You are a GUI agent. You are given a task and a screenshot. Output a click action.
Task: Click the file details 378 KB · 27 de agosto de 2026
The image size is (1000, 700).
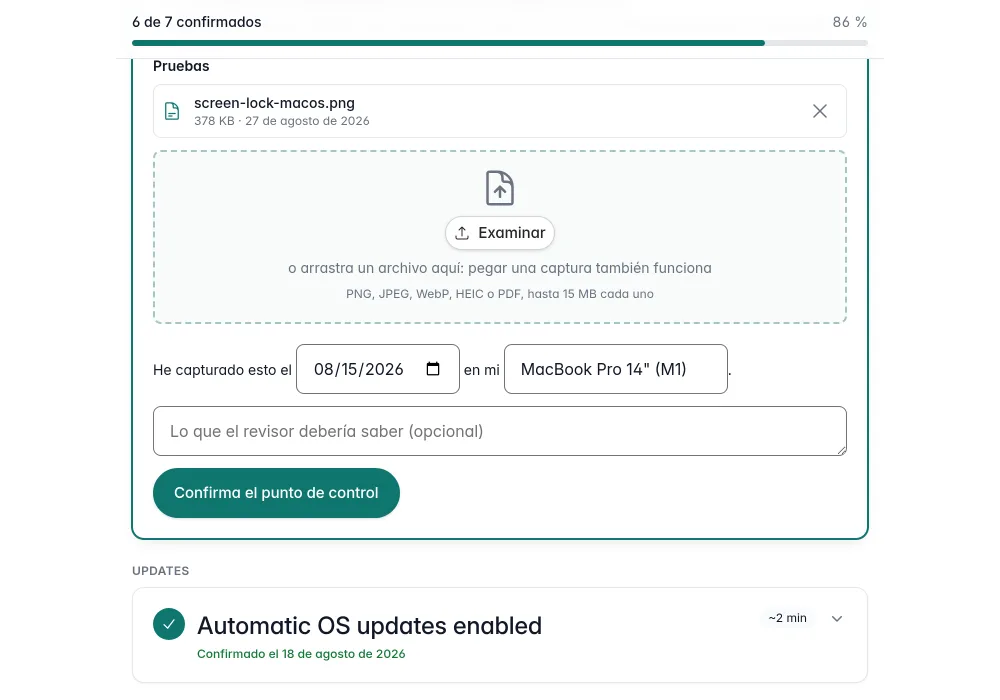point(282,120)
